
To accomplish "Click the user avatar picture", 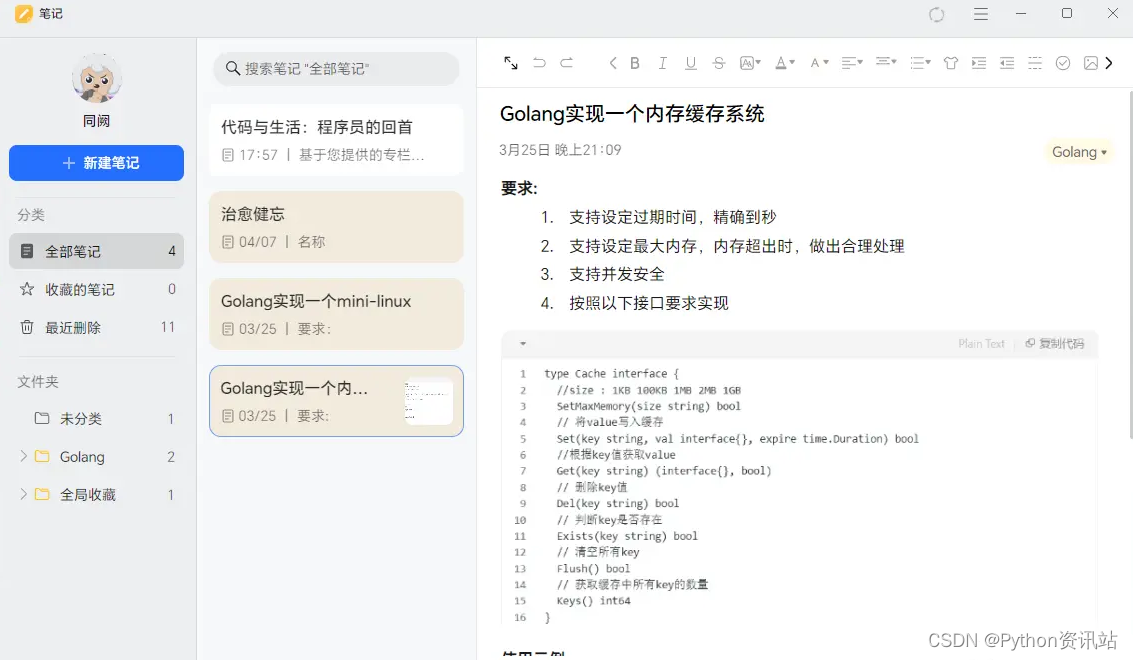I will pos(97,78).
